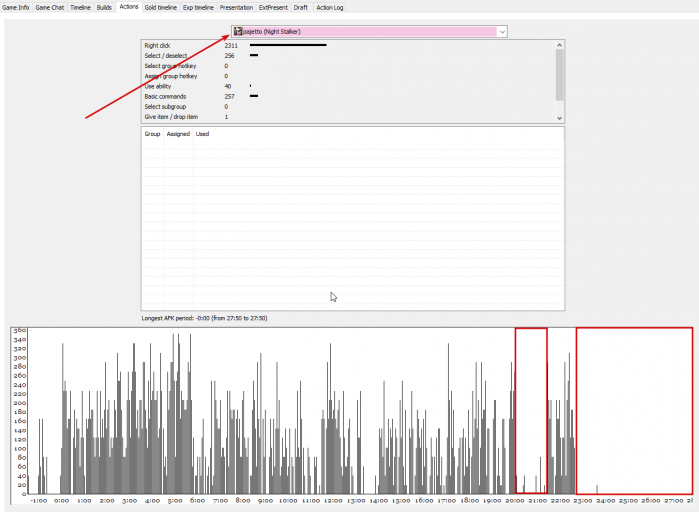Switch to the Presentation tab
This screenshot has height=512, width=699.
pyautogui.click(x=236, y=8)
